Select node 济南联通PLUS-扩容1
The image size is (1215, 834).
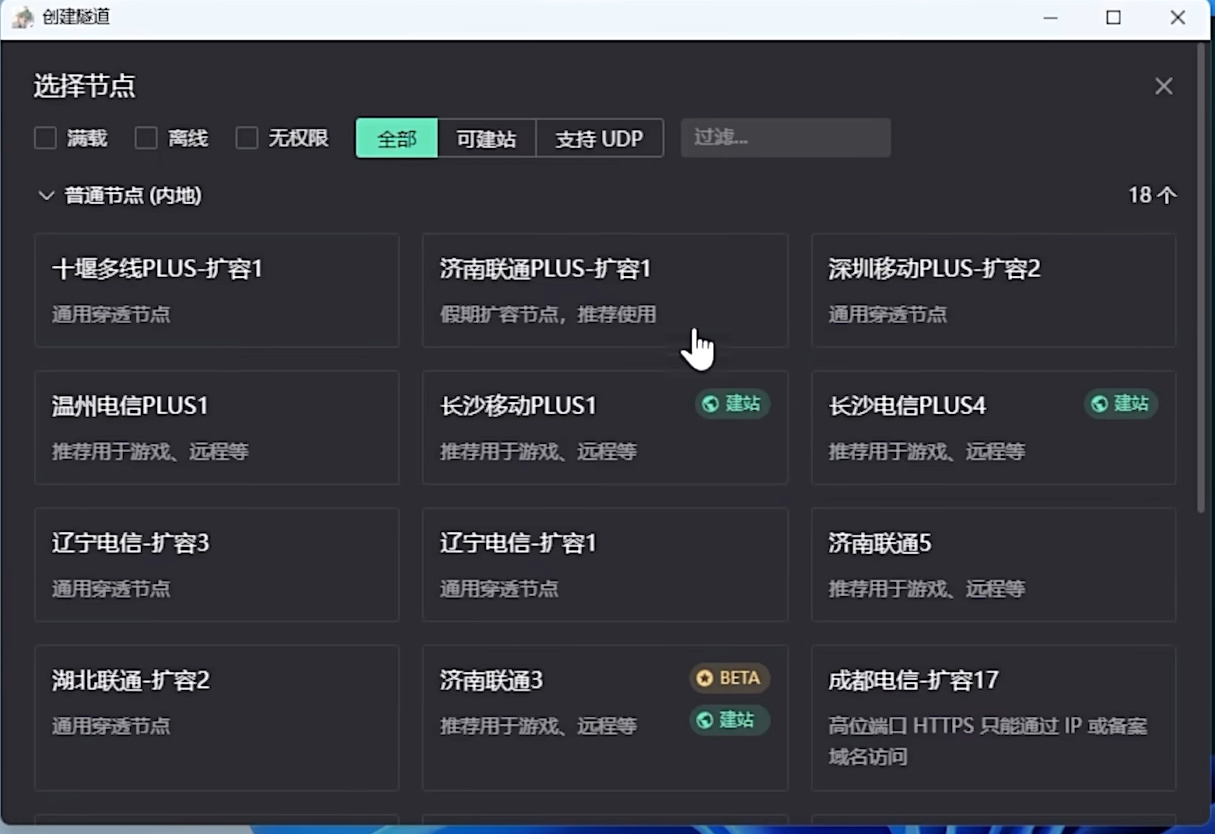605,290
